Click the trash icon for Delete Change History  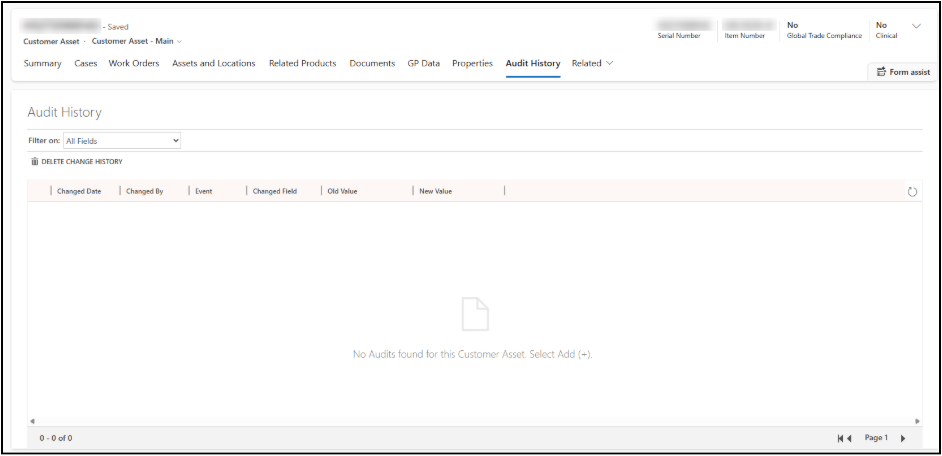coord(35,161)
